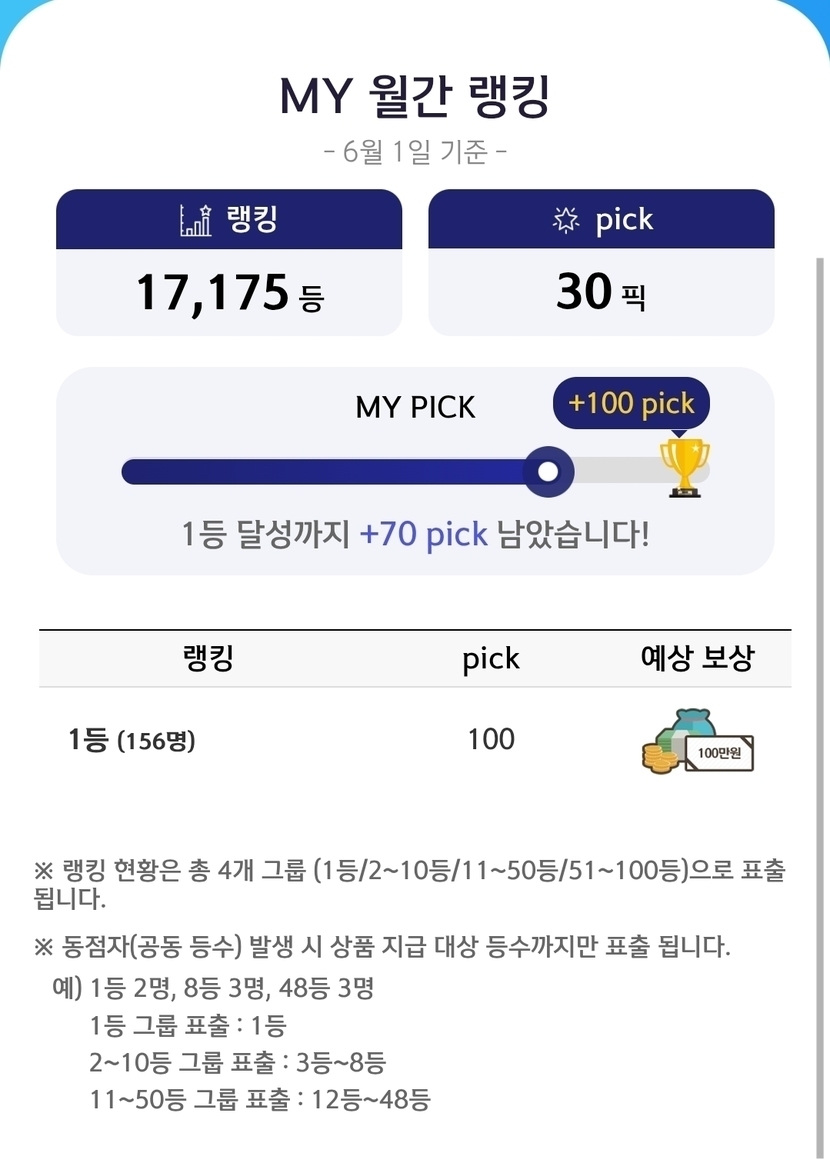This screenshot has height=1163, width=830.
Task: Tap the +70 pick highlighted text
Action: tap(424, 534)
